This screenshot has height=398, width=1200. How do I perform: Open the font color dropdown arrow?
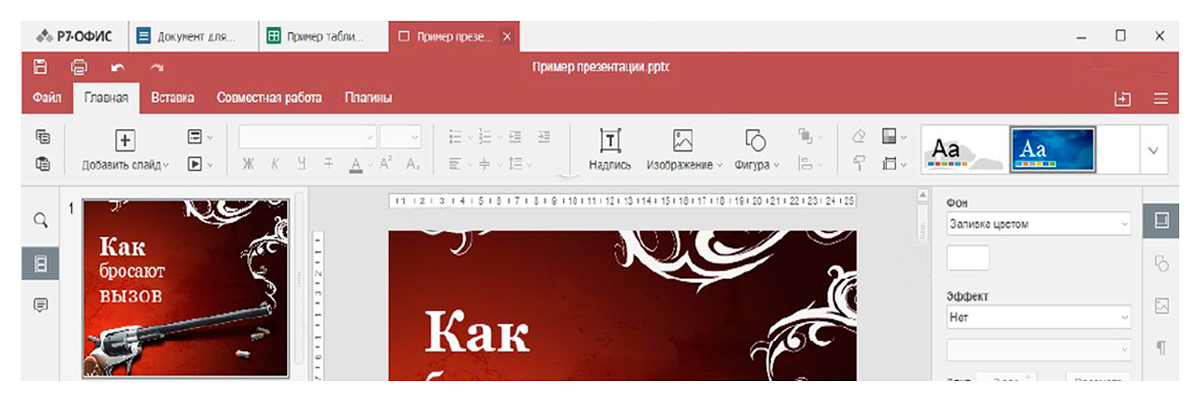[369, 165]
